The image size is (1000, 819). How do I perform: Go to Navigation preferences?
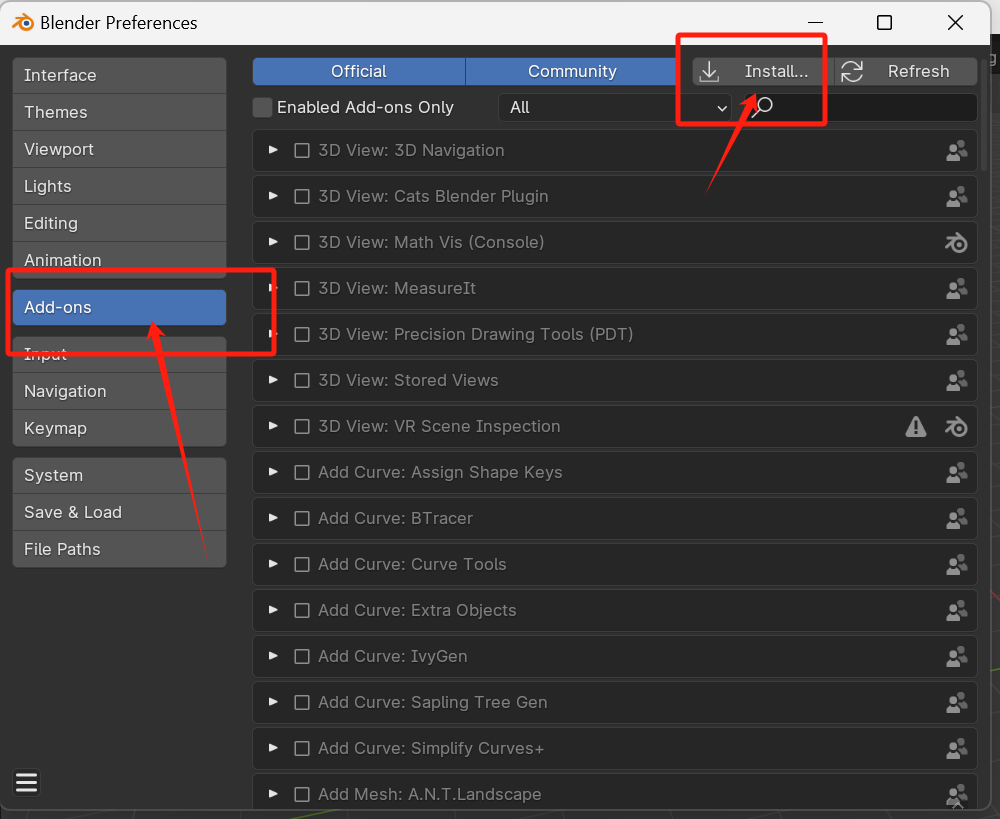[119, 391]
